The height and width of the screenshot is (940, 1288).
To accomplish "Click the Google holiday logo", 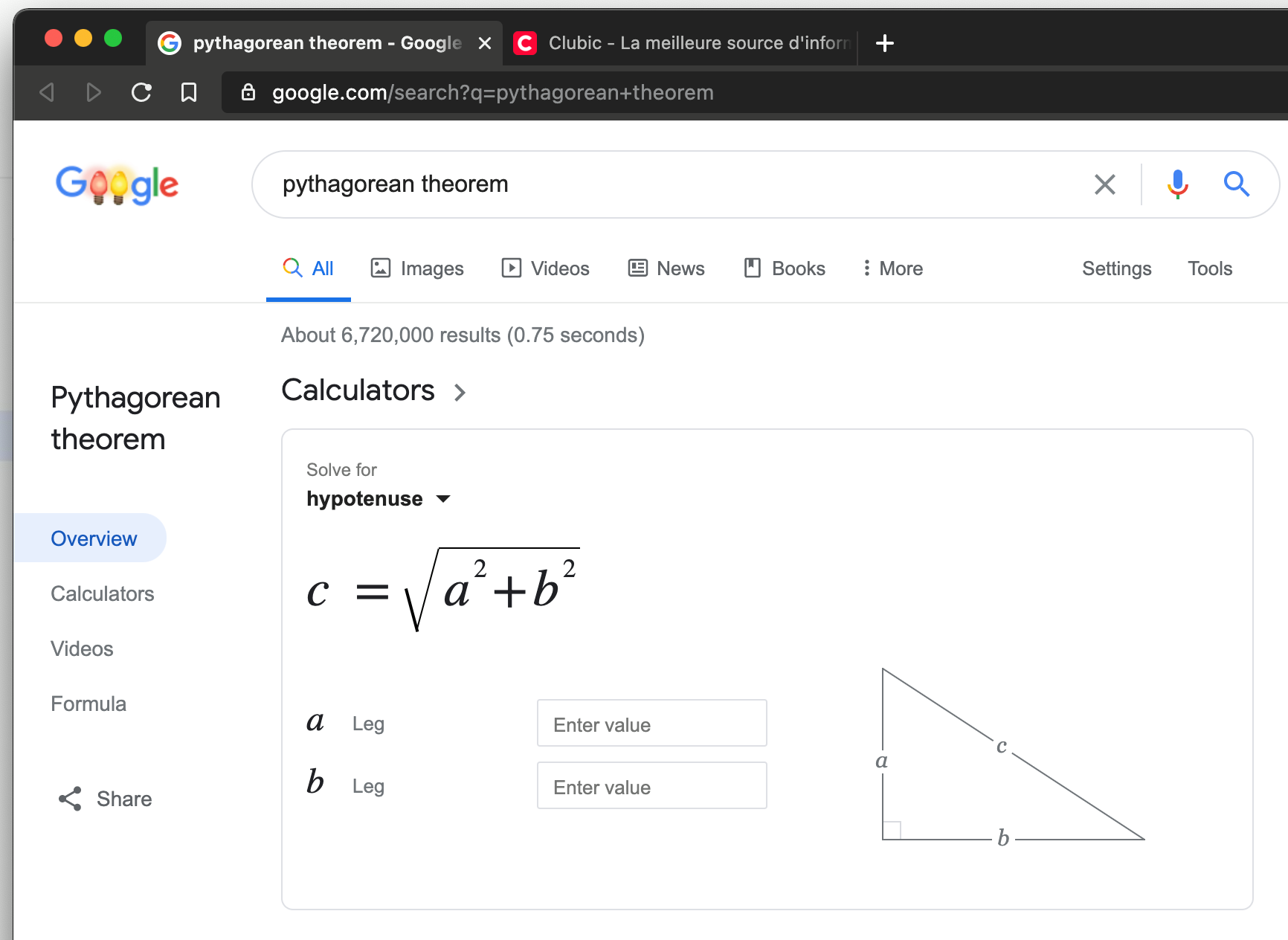I will pos(117,184).
